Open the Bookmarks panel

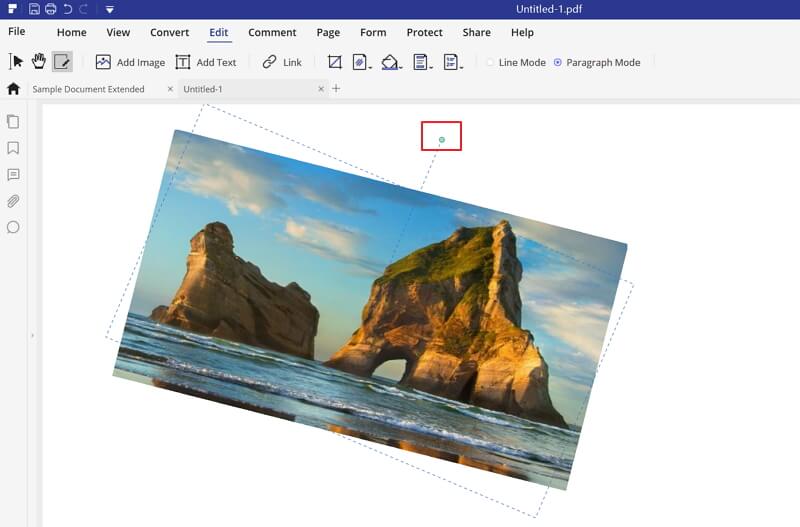coord(13,148)
